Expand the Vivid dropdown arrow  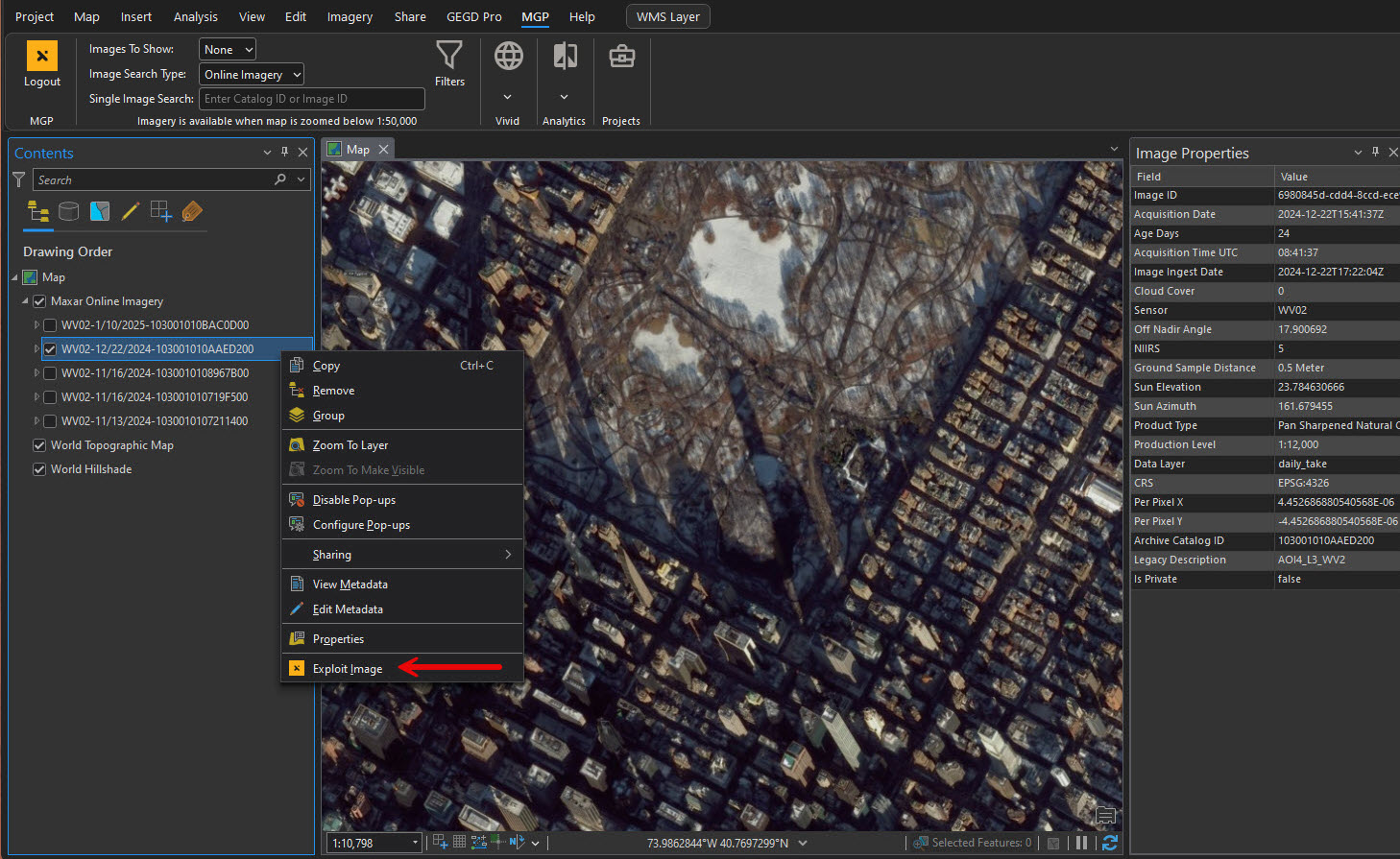[x=508, y=97]
